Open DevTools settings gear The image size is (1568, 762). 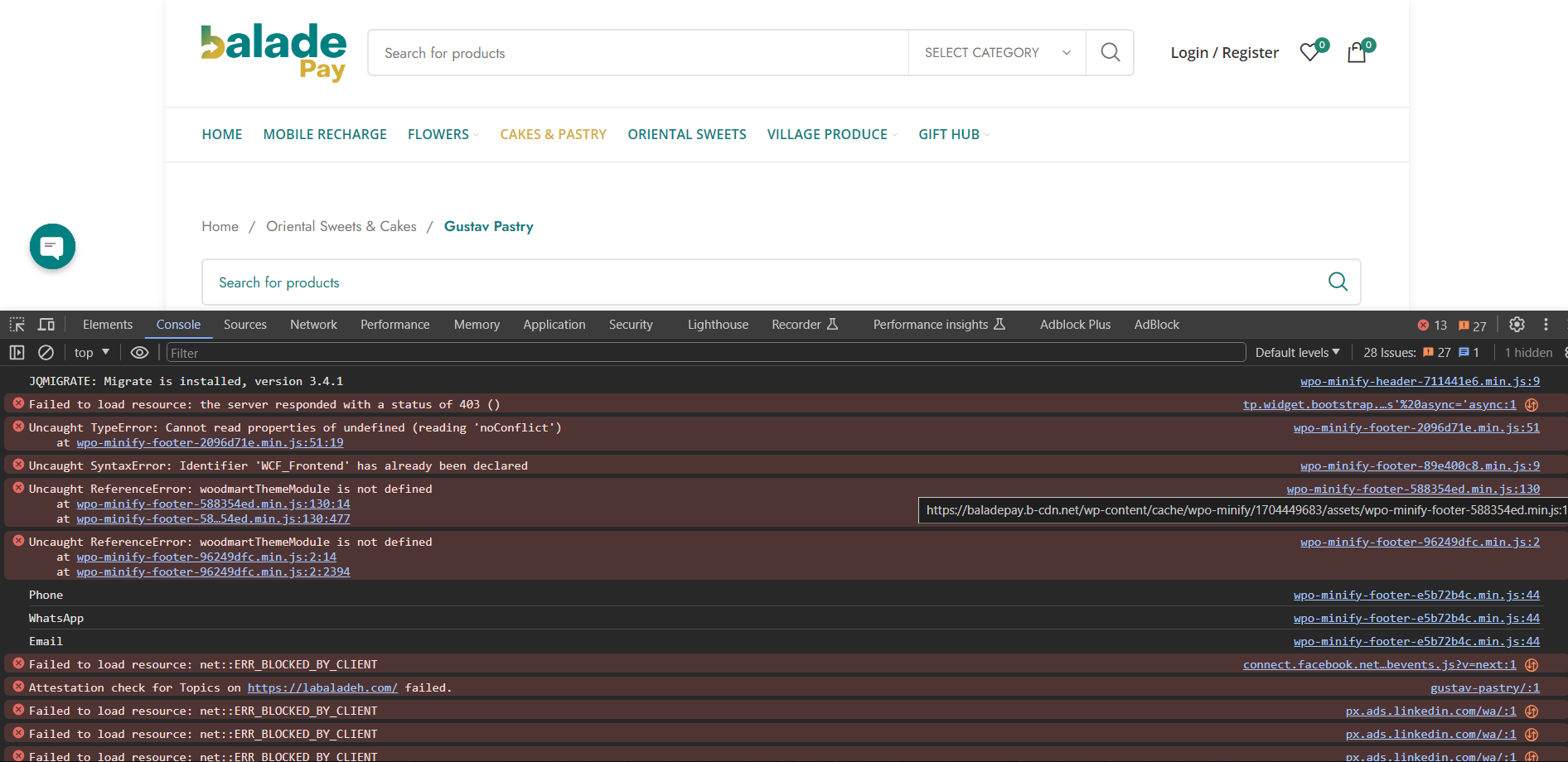[x=1517, y=325]
